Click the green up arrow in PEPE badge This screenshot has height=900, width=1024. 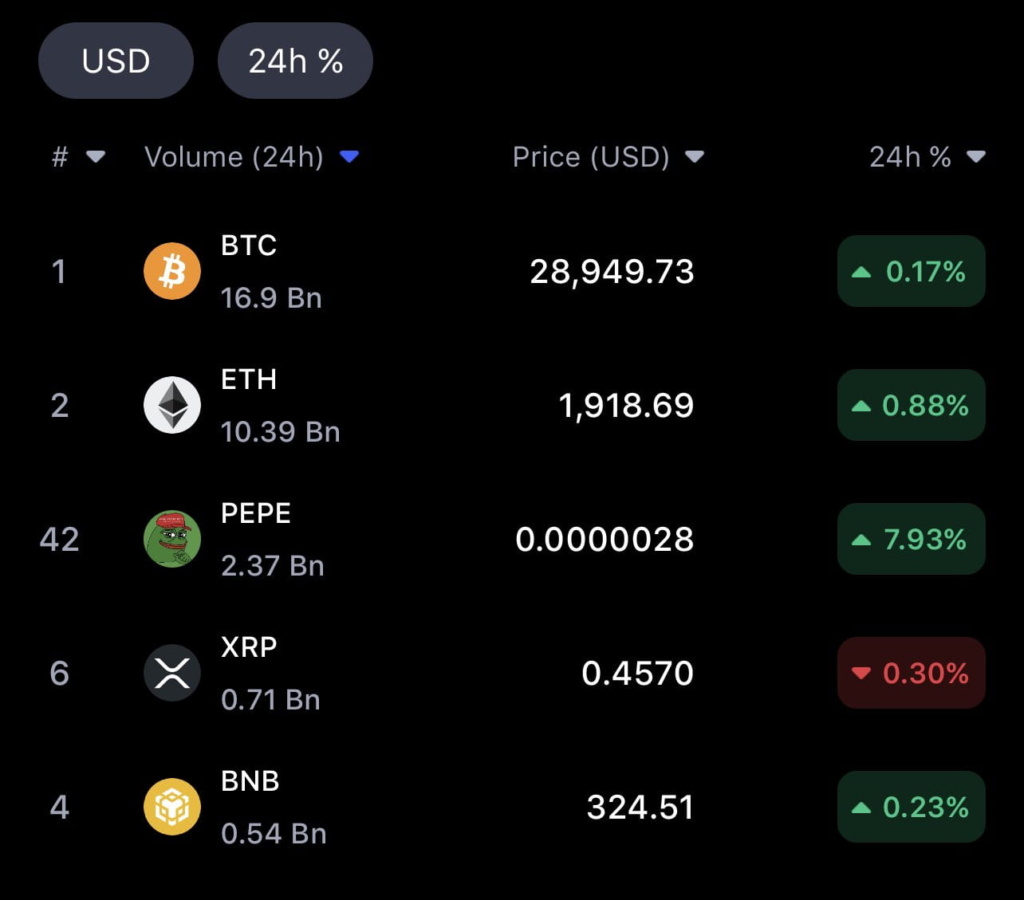[861, 540]
